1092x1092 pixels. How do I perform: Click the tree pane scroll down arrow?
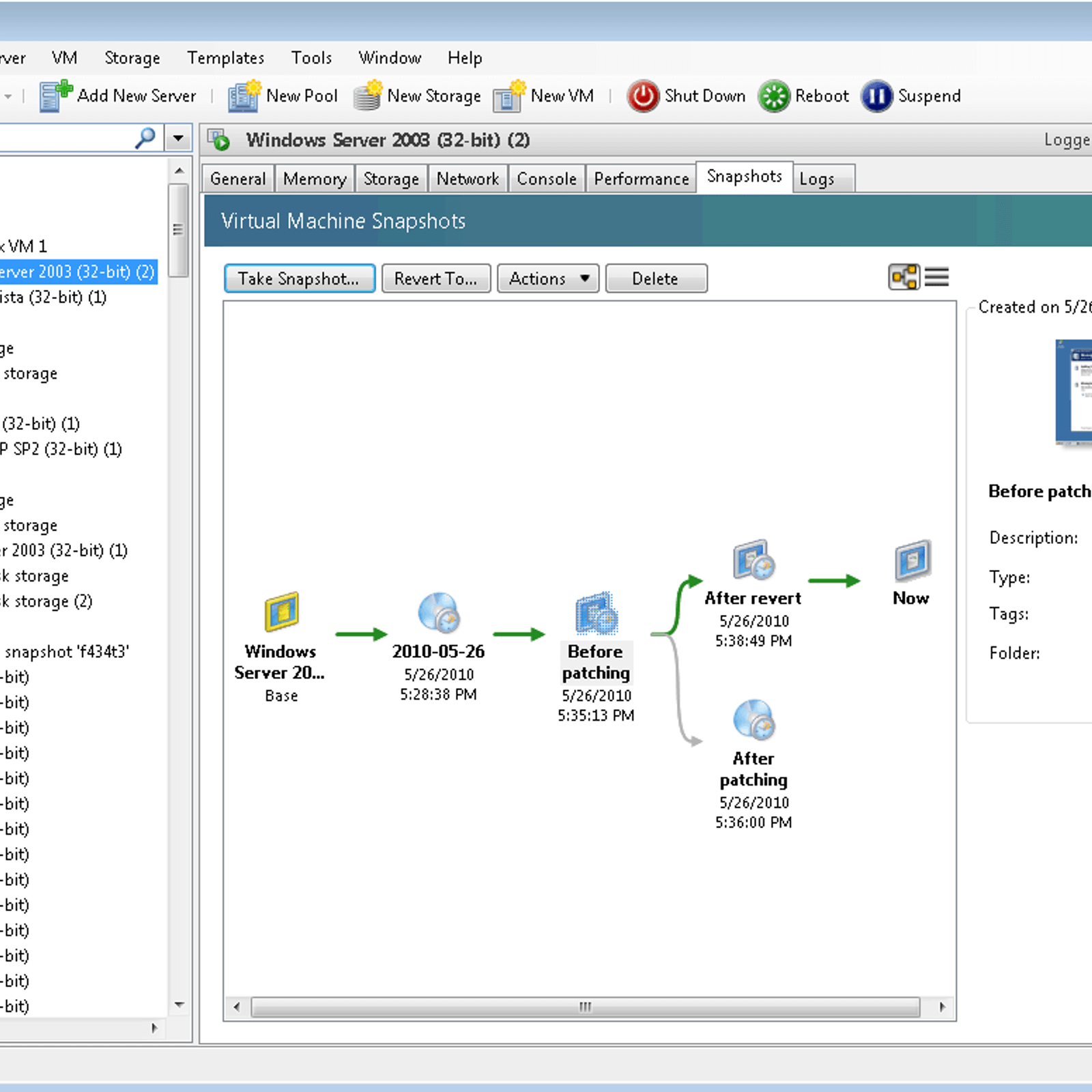[x=179, y=1005]
